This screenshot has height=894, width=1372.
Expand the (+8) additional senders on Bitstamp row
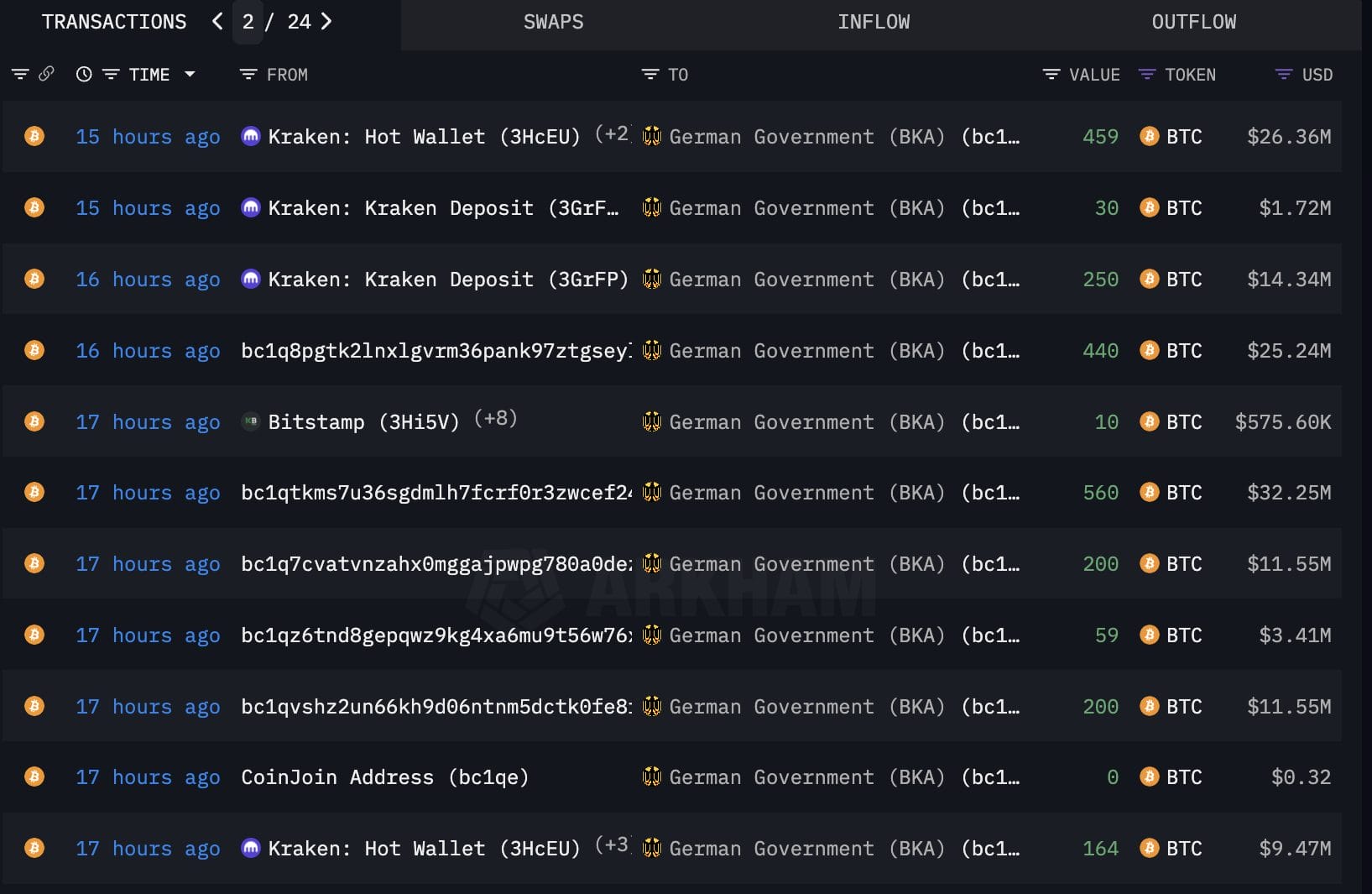[495, 419]
